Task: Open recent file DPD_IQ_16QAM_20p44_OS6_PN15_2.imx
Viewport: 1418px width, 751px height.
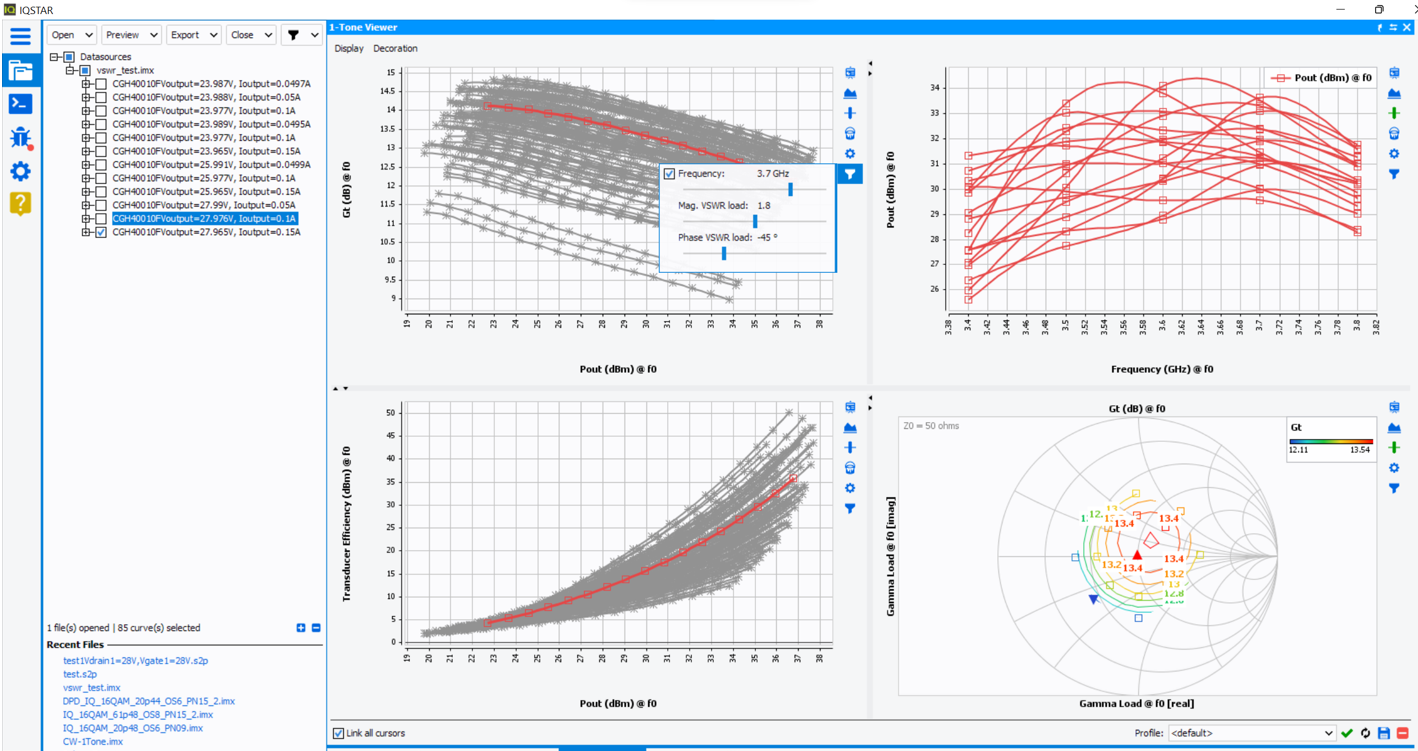Action: pyautogui.click(x=149, y=701)
